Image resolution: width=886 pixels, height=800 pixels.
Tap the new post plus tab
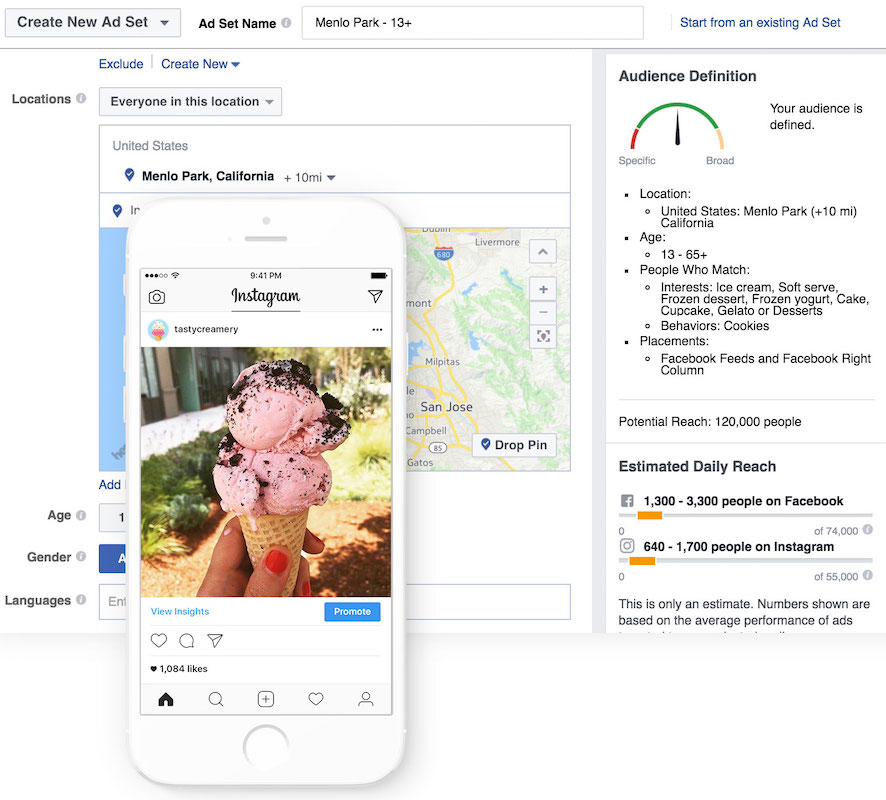(266, 699)
